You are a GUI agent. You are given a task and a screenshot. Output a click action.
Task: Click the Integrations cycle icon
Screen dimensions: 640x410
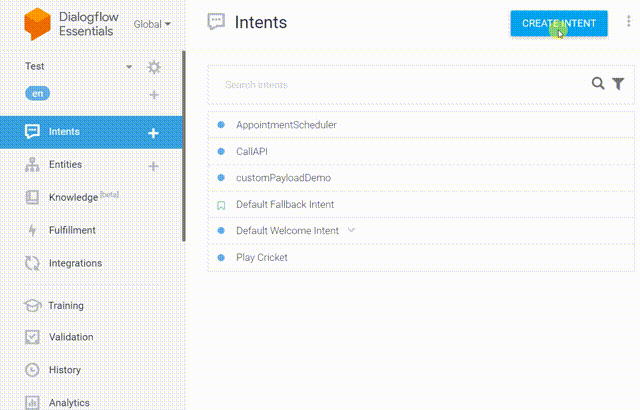[32, 263]
